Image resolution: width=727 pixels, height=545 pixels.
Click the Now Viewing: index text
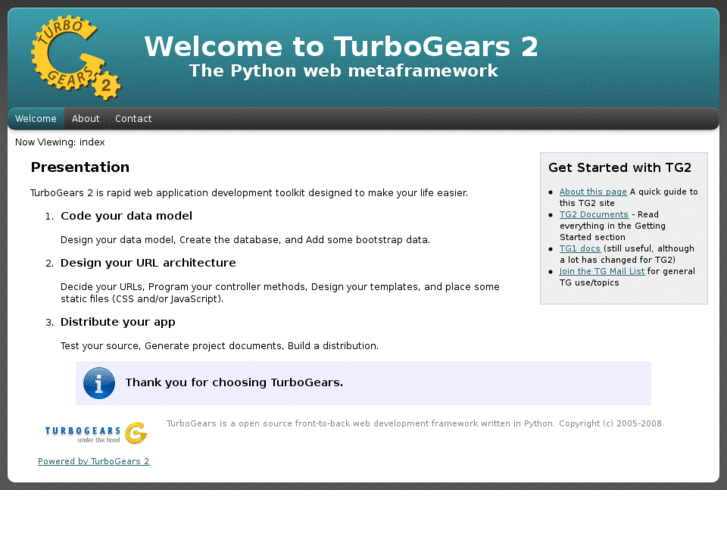(60, 142)
